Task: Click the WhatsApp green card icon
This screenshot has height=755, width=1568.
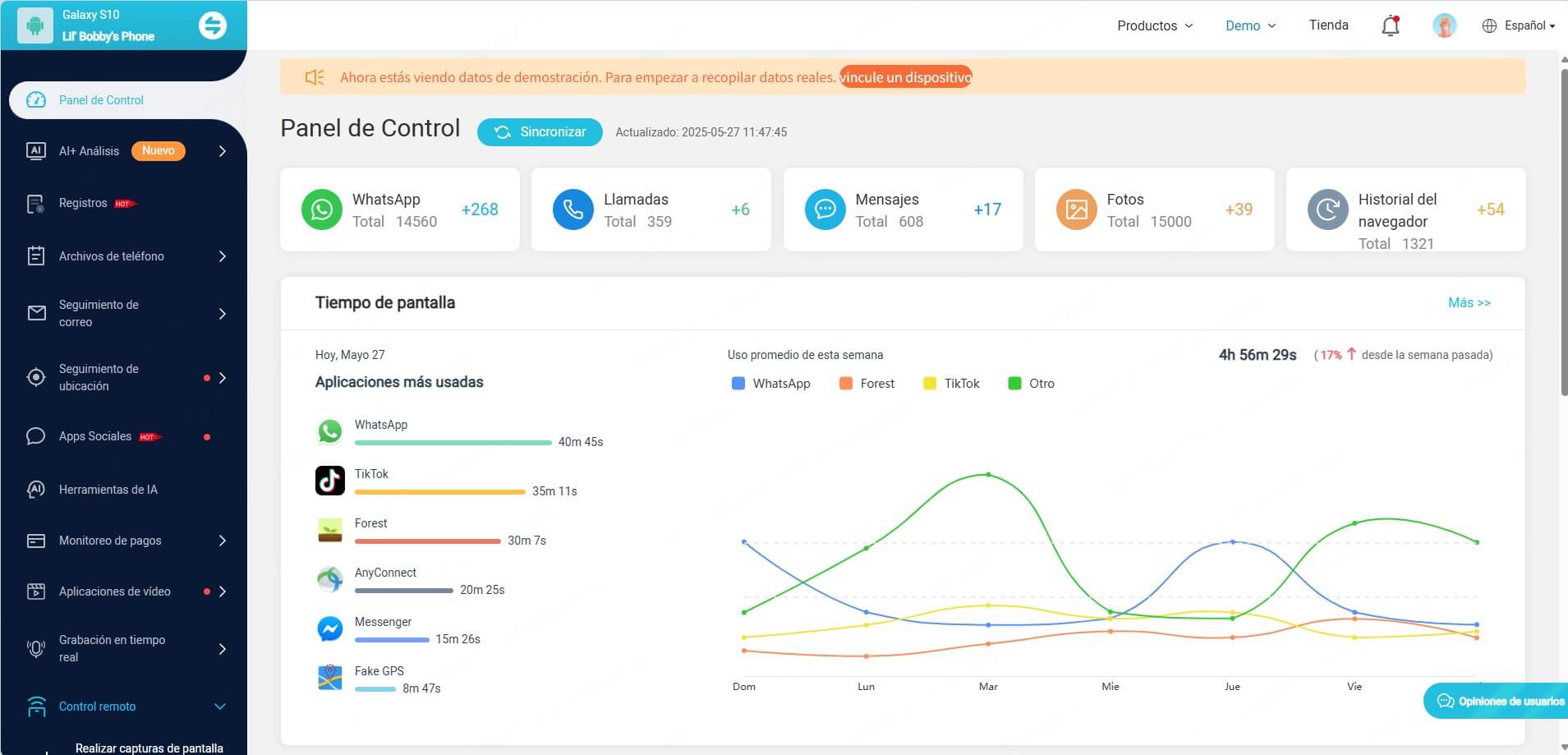Action: click(322, 209)
